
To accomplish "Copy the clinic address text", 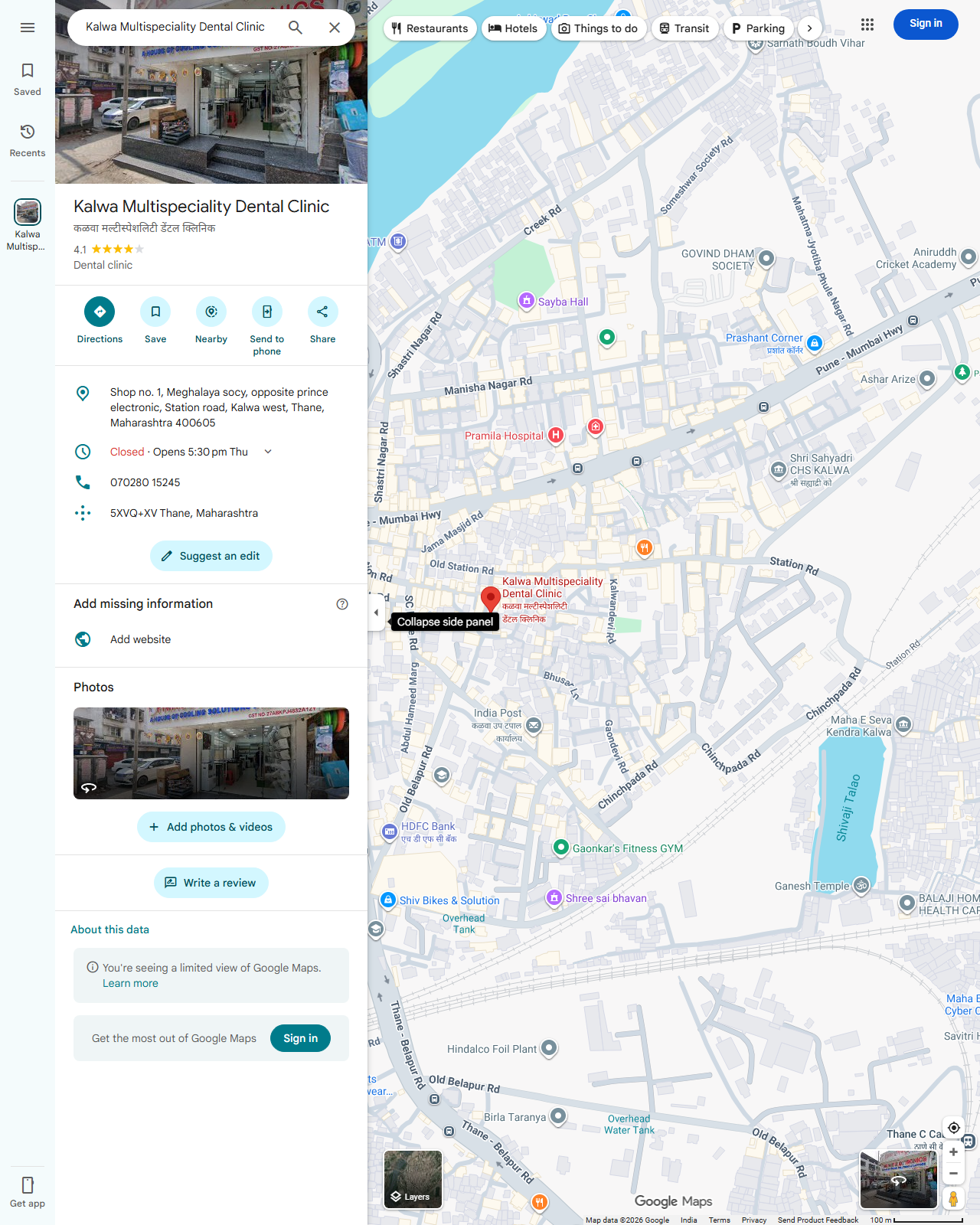I will click(x=211, y=407).
